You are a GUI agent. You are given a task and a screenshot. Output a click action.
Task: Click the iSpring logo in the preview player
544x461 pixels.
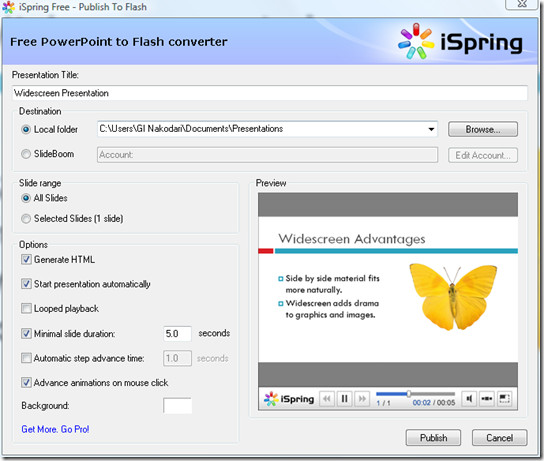point(289,399)
